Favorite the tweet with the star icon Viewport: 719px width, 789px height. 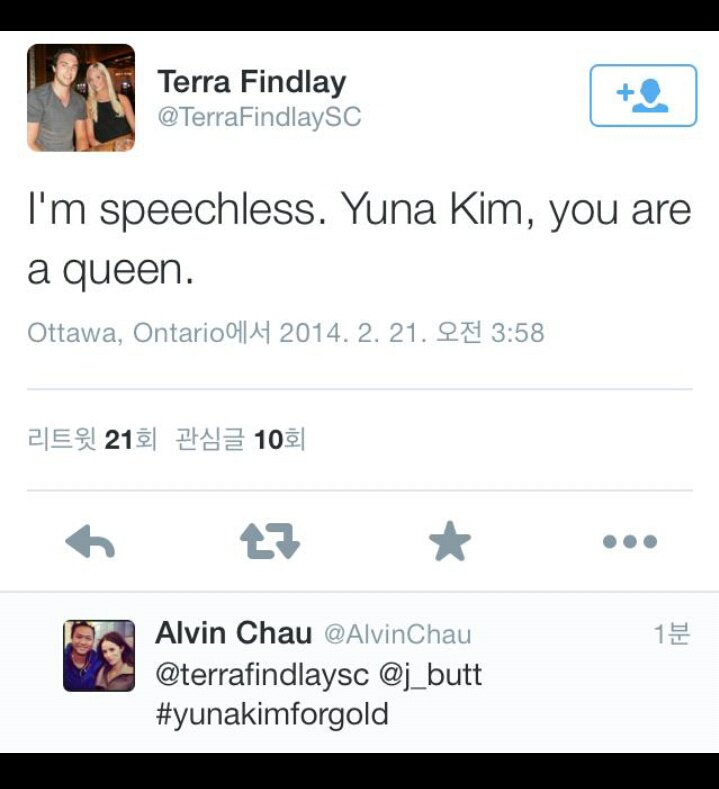pos(450,541)
